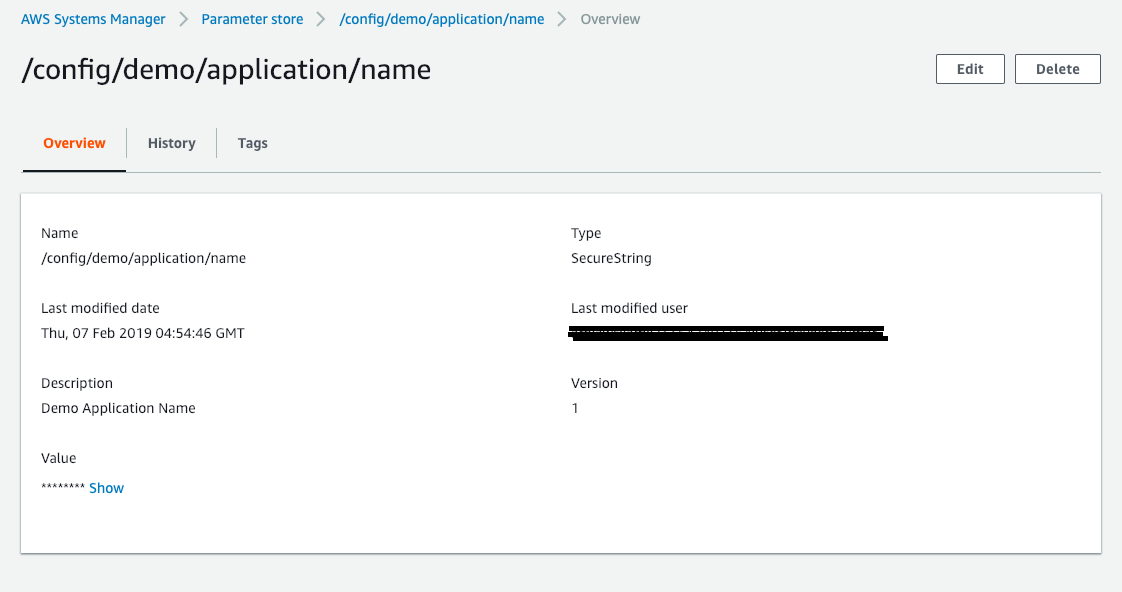The height and width of the screenshot is (592, 1122).
Task: Click the masked asterisks of the Value field
Action: 64,487
